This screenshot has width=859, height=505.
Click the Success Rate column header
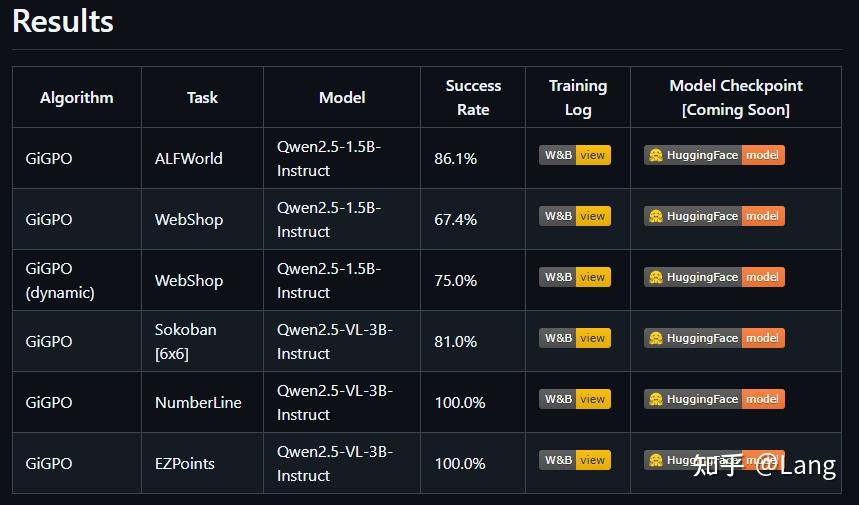tap(473, 97)
